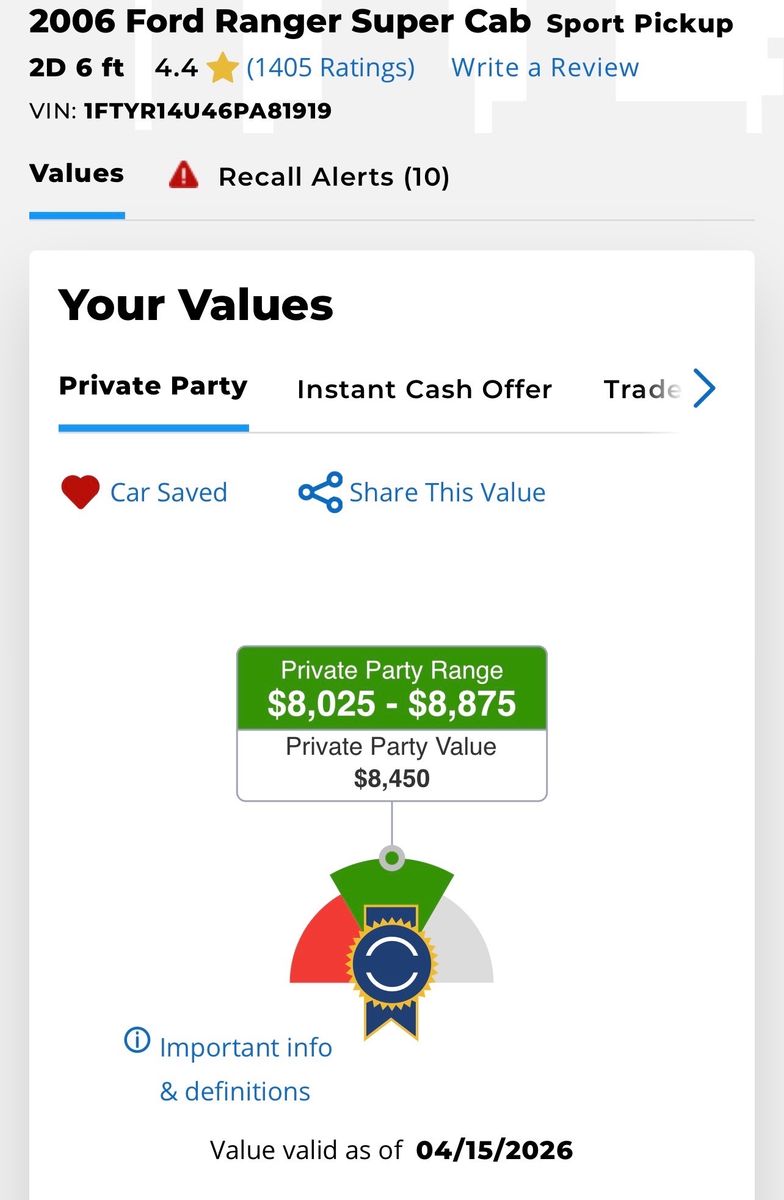Click the info icon near Important info
The width and height of the screenshot is (784, 1200).
pyautogui.click(x=136, y=1041)
